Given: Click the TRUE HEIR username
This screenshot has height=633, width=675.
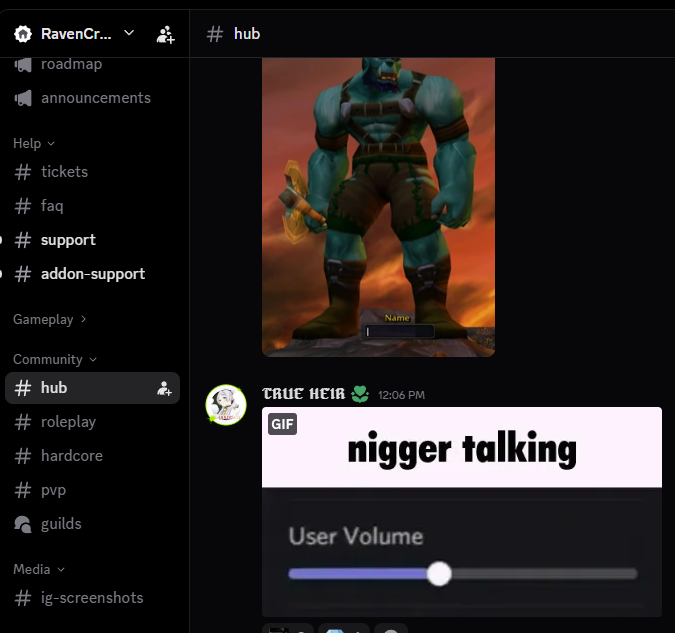Looking at the screenshot, I should click(303, 394).
